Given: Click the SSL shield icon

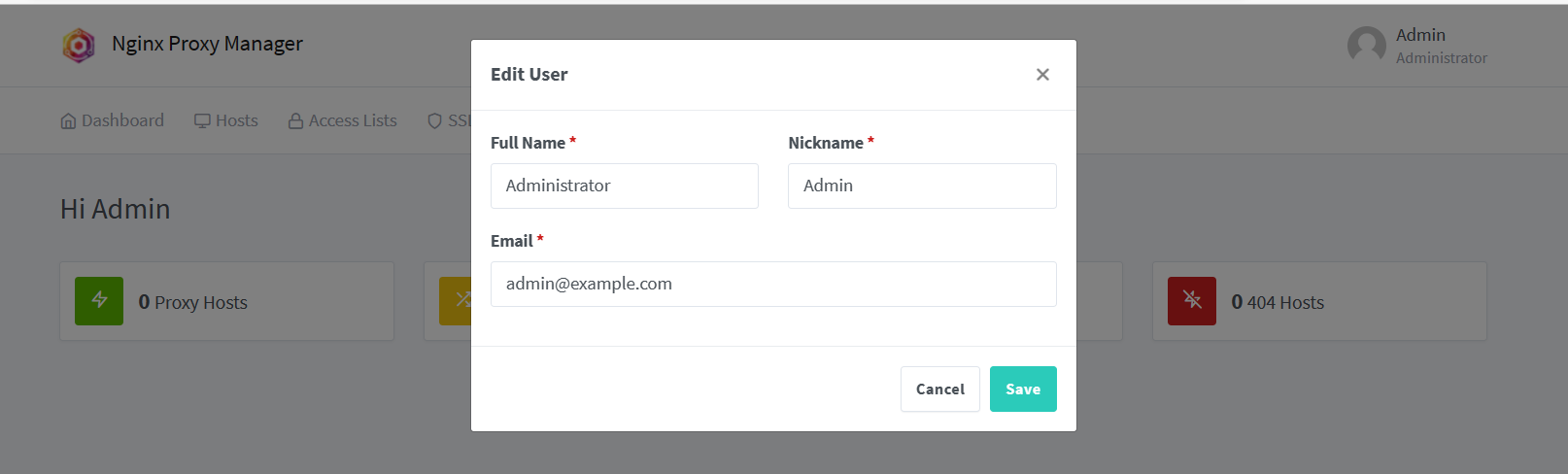Looking at the screenshot, I should tap(435, 121).
